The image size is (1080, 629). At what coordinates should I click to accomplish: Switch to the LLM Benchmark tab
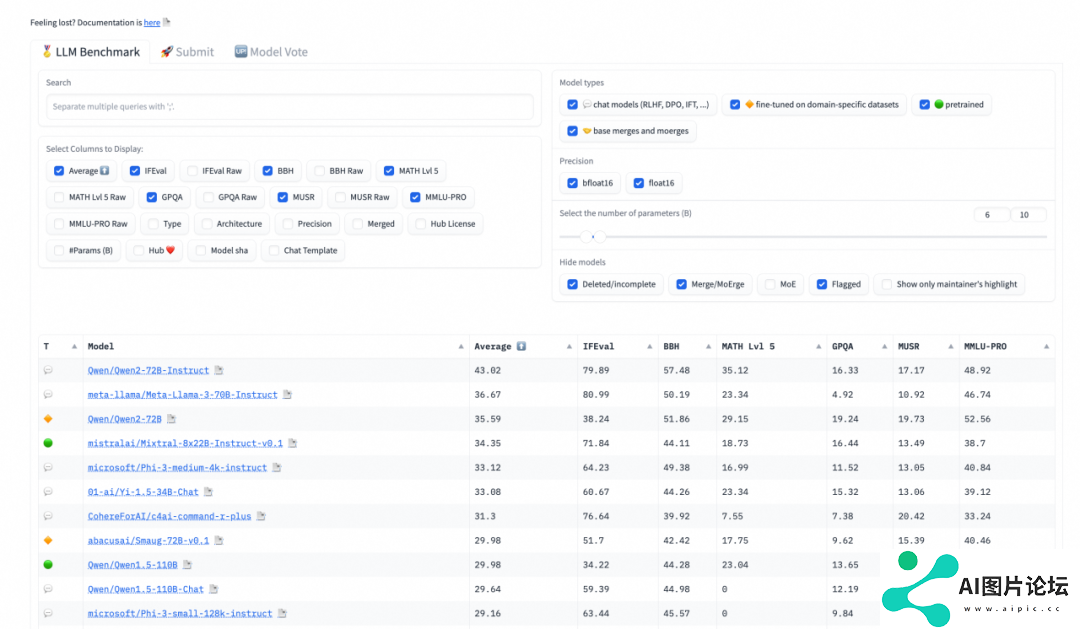pyautogui.click(x=90, y=52)
